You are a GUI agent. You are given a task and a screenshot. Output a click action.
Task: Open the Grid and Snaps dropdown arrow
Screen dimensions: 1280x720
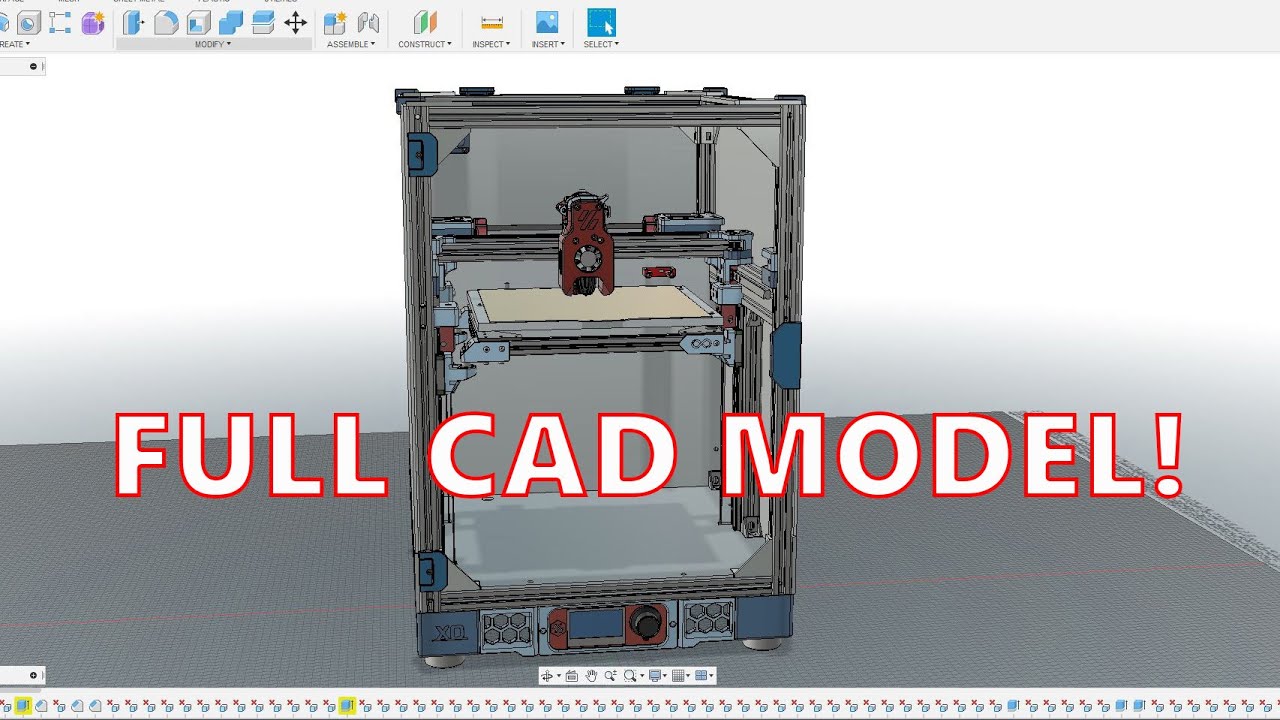(x=688, y=677)
